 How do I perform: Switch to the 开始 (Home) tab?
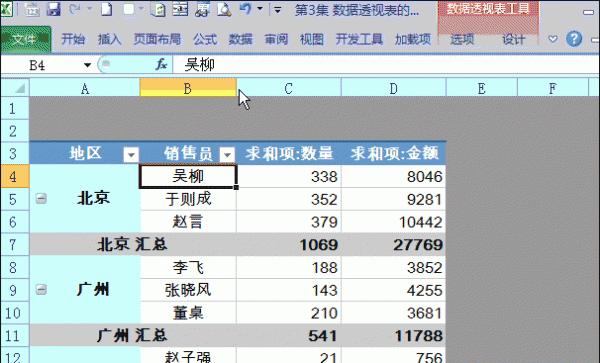pyautogui.click(x=73, y=39)
